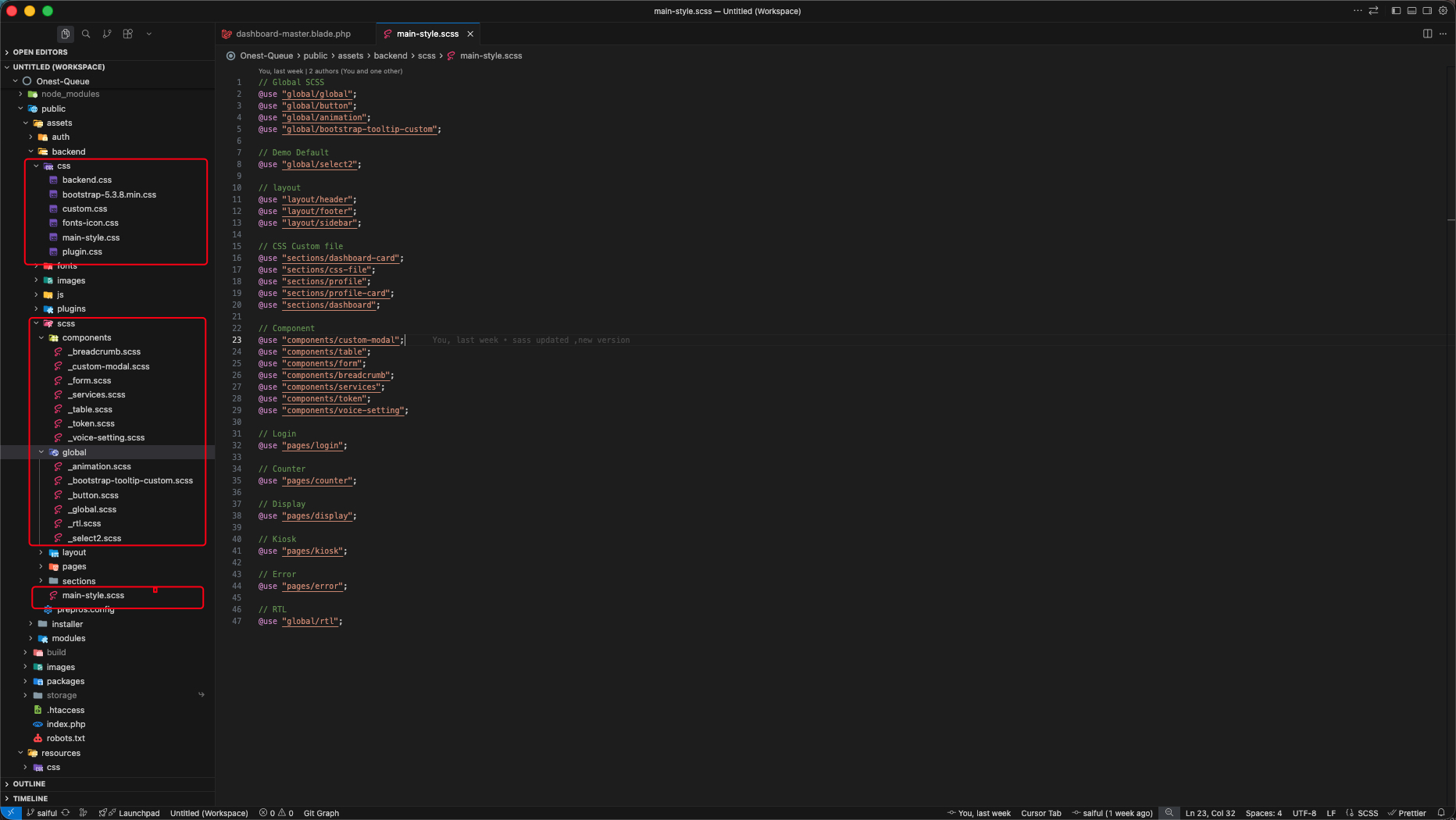Screen dimensions: 1456x820
Task: Click the zoom magnifier icon in status bar
Action: click(1169, 813)
